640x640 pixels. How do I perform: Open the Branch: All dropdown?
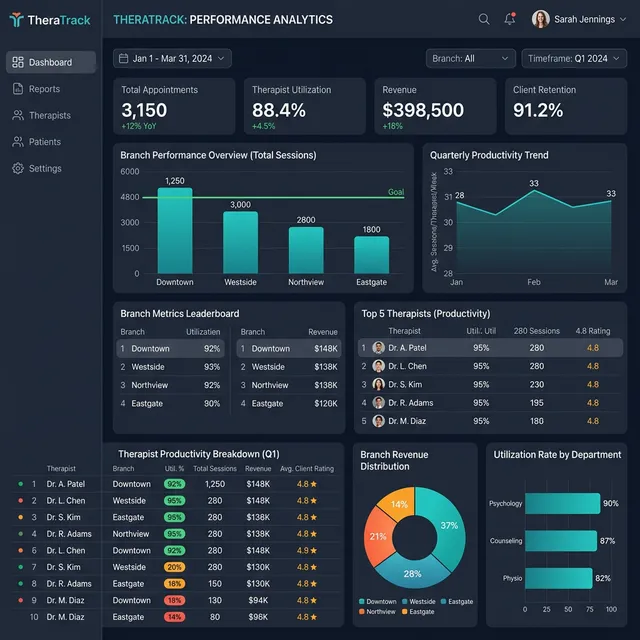click(471, 58)
